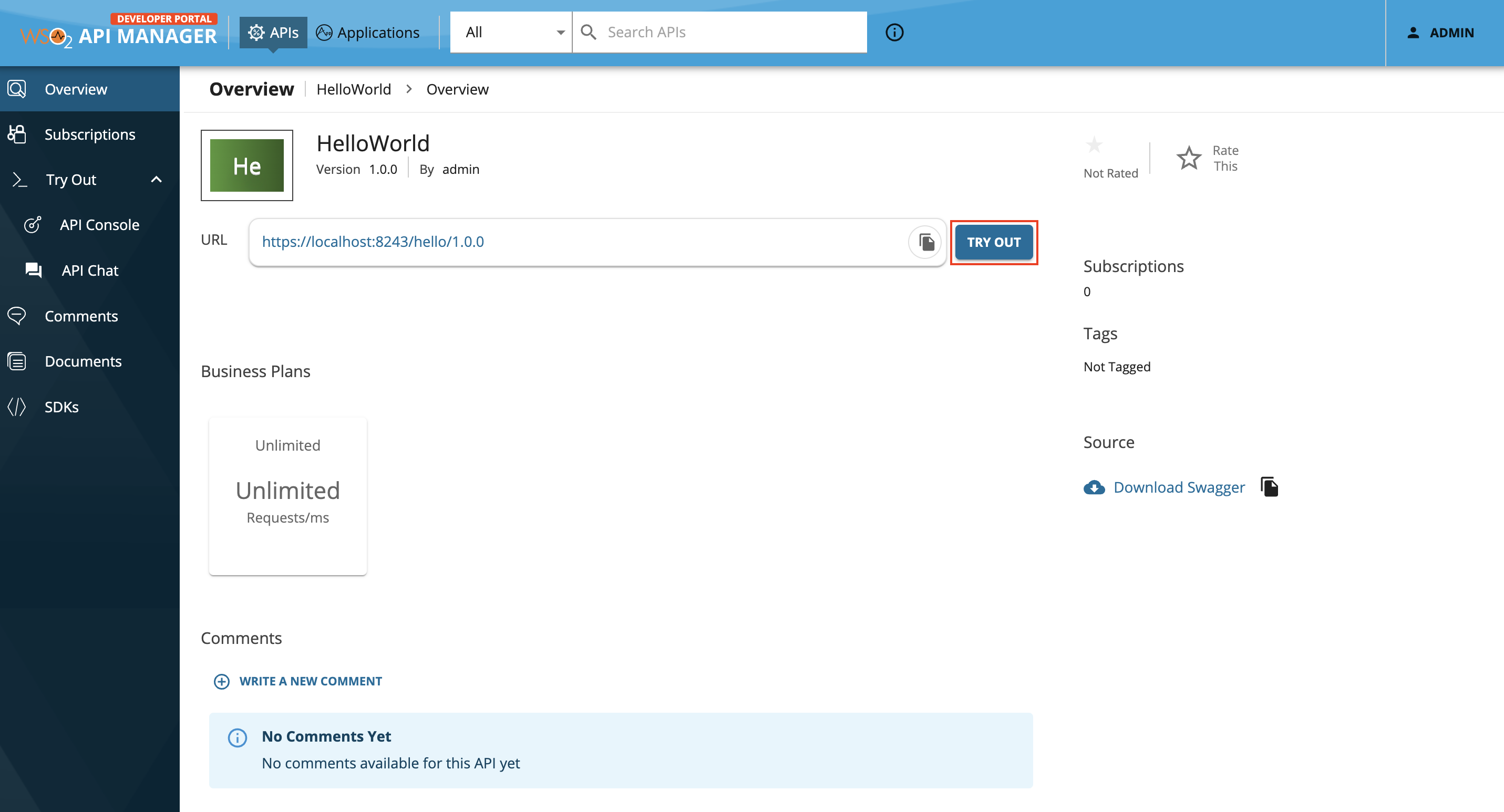Click the Not Rated star indicator
The image size is (1504, 812).
click(x=1094, y=146)
